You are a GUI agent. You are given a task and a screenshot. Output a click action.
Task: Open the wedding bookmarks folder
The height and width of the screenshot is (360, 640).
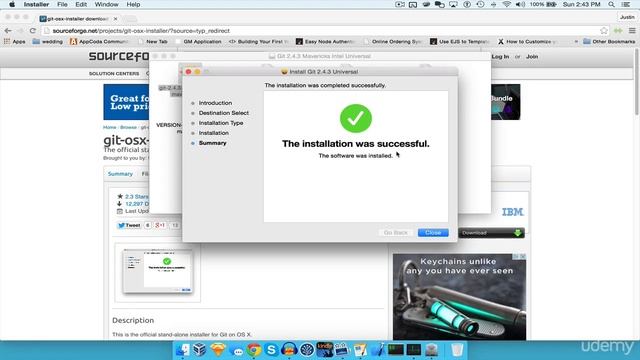[47, 42]
